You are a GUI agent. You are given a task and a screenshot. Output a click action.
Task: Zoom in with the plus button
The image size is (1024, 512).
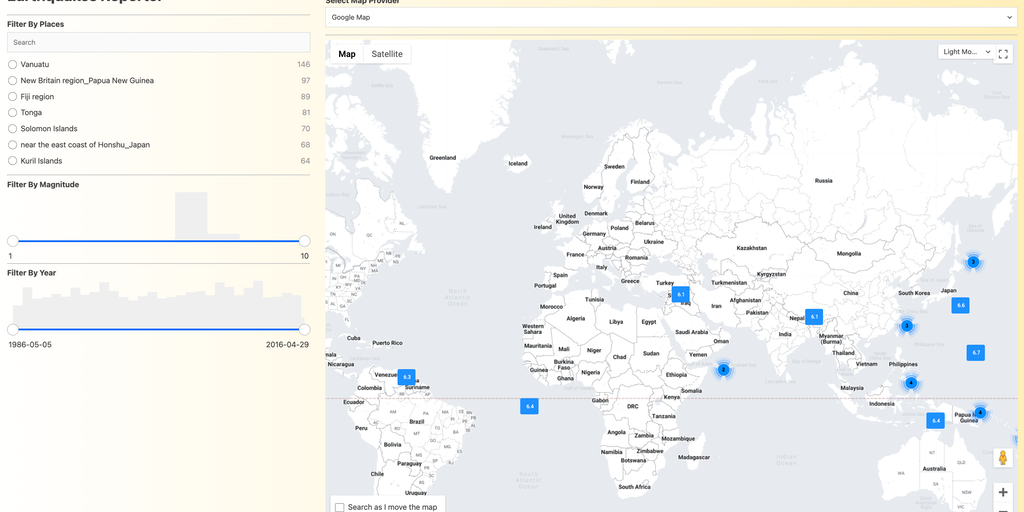click(x=1003, y=492)
